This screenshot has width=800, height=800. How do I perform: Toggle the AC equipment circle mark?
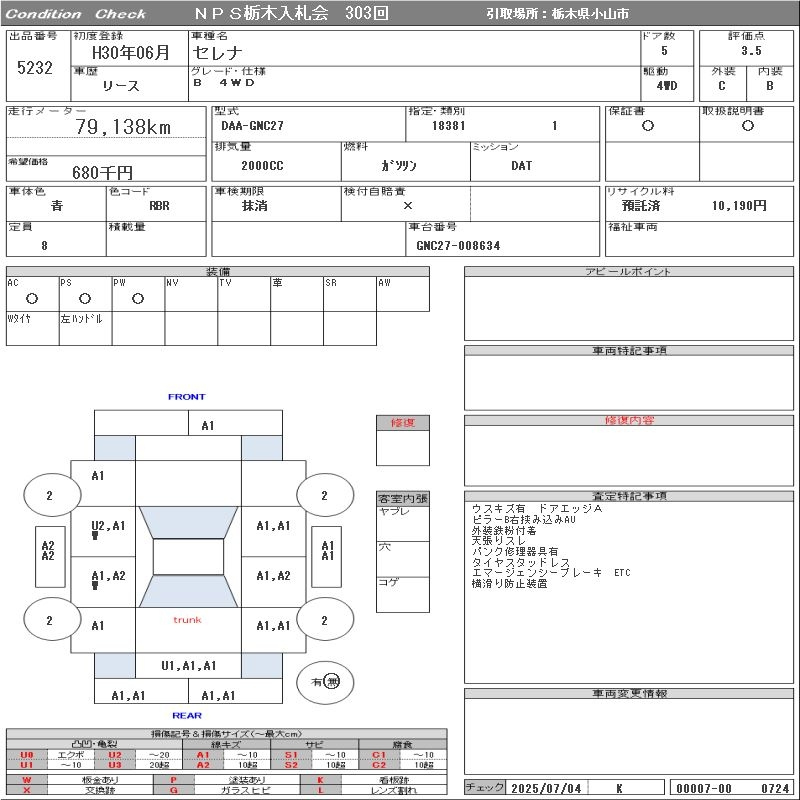click(x=32, y=298)
